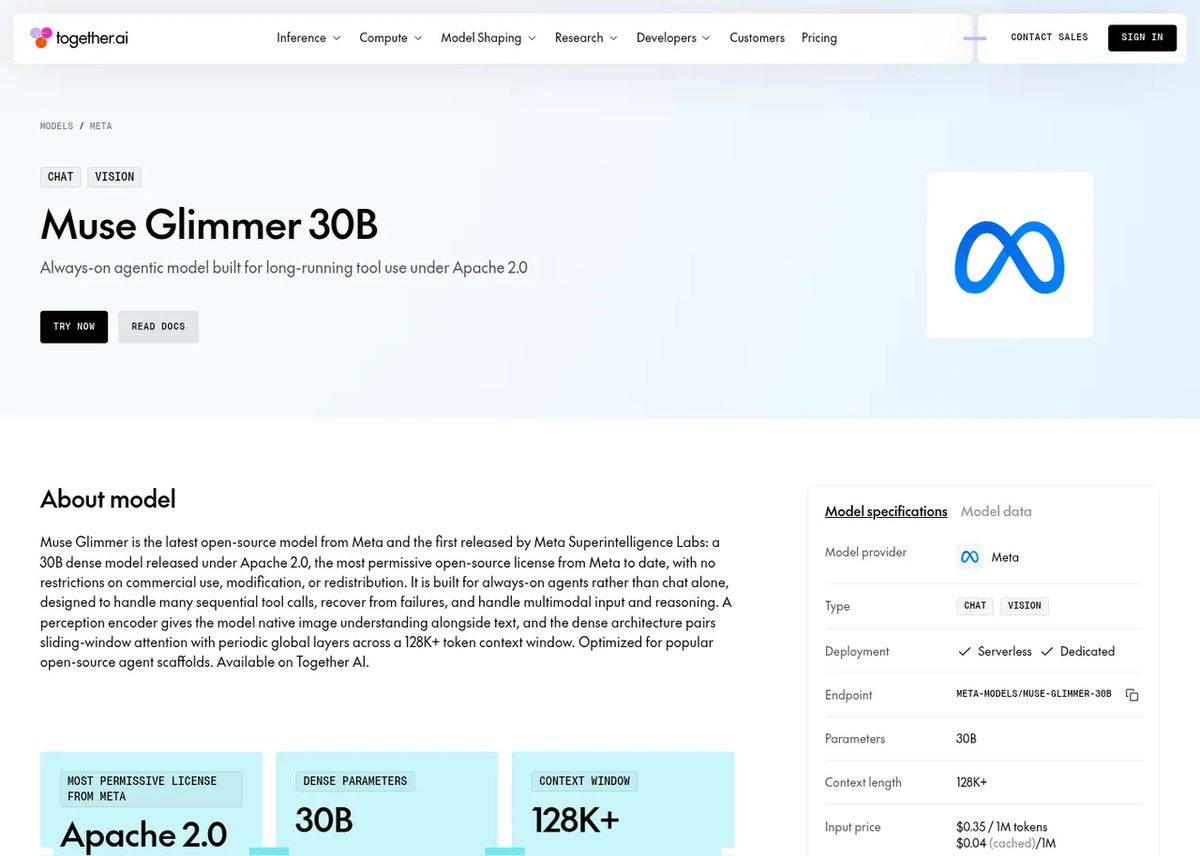Switch to the Model specifications tab
The image size is (1200, 856).
coord(886,511)
